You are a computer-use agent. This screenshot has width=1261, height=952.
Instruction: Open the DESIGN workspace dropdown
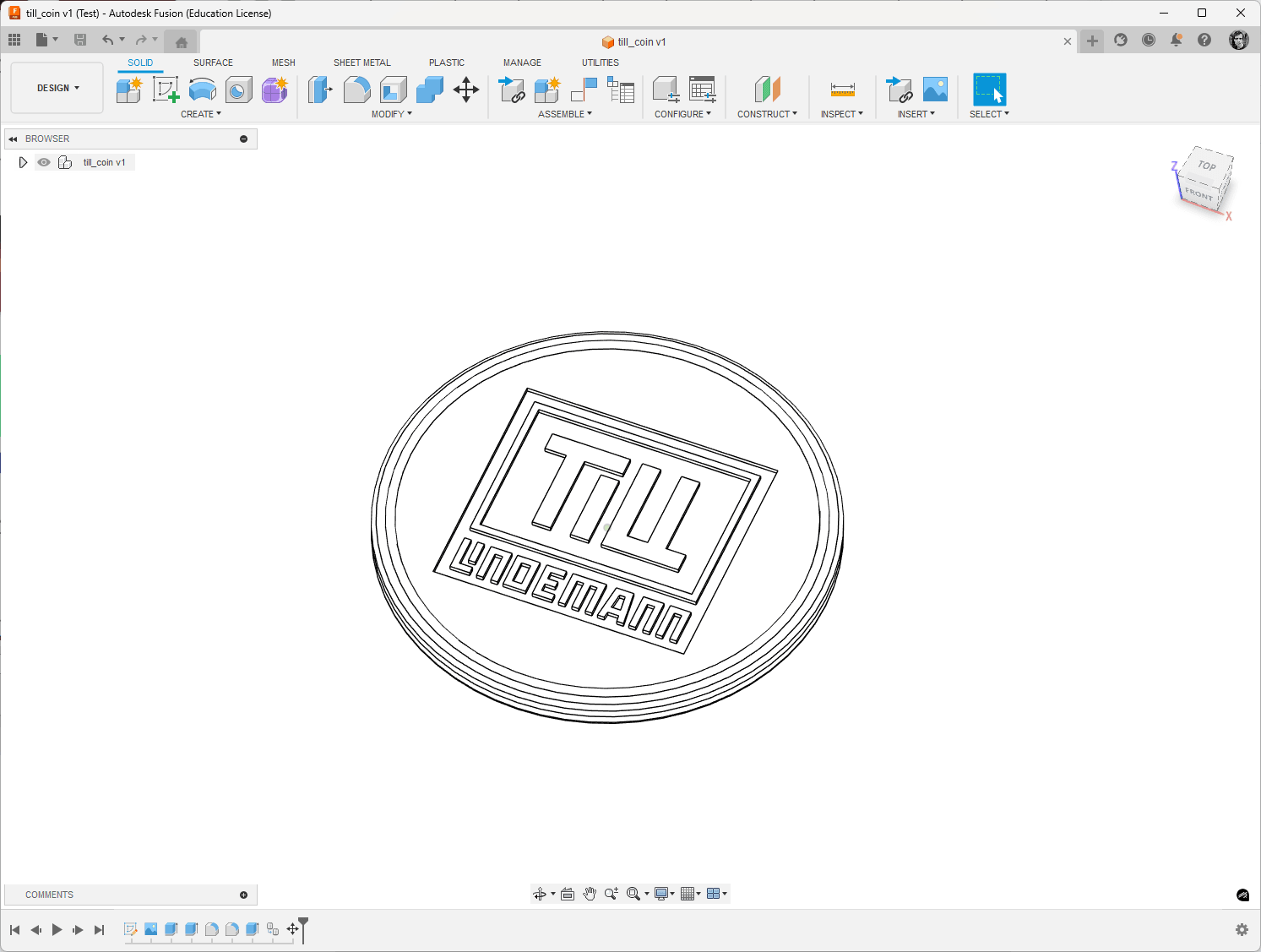[x=57, y=88]
